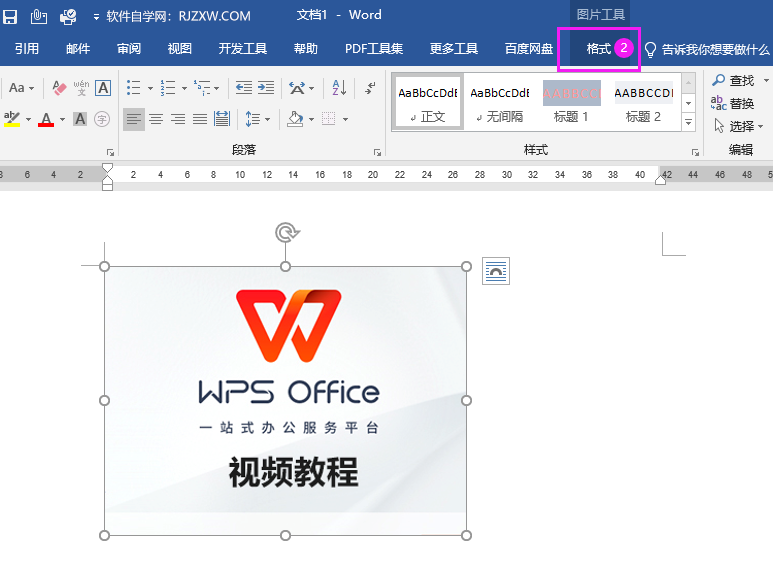Screen dimensions: 773x567
Task: Open the 样式 pane dialog launcher
Action: 695,152
